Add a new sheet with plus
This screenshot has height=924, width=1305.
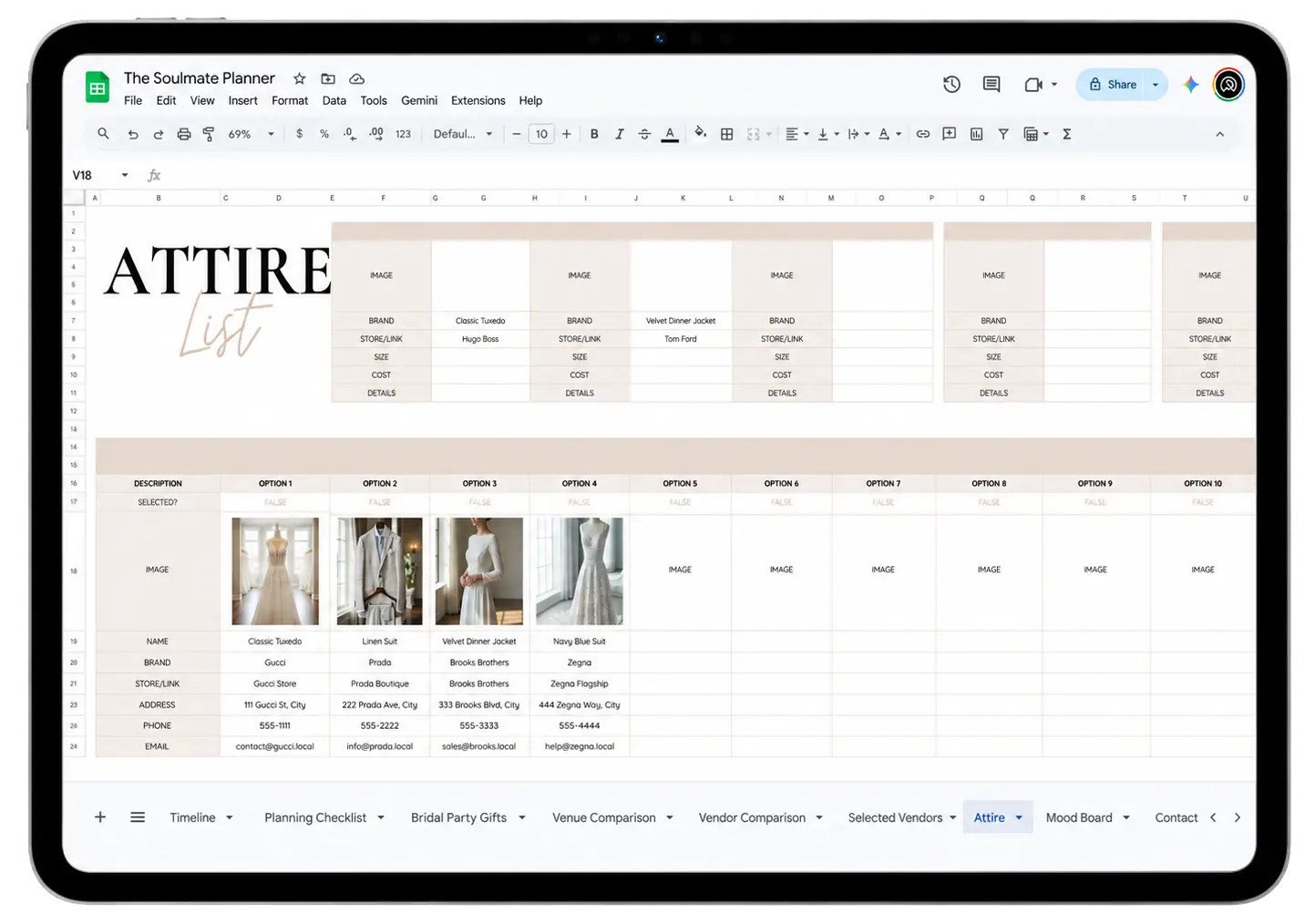[100, 817]
